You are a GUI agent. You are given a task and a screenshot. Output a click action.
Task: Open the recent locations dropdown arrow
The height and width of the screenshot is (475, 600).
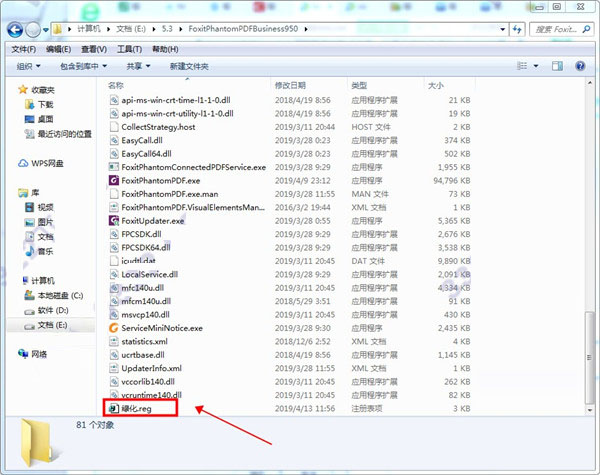[46, 30]
